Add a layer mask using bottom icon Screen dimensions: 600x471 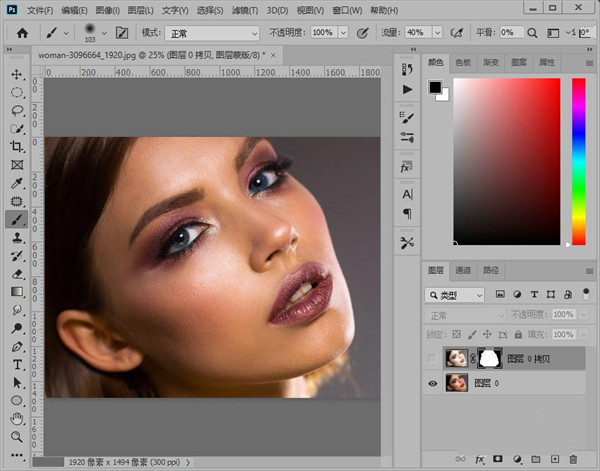[x=497, y=459]
